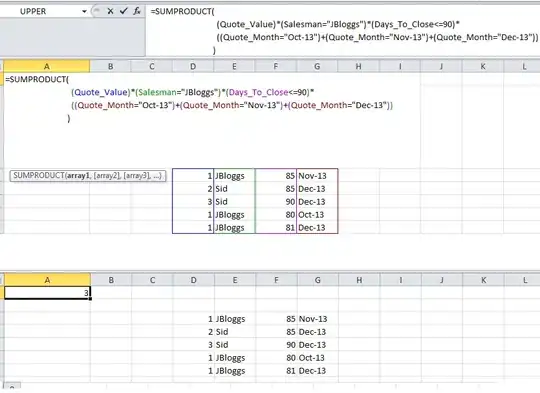Screen dimensions: 540x393
Task: Select cell A1 showing result 3
Action: coord(47,293)
